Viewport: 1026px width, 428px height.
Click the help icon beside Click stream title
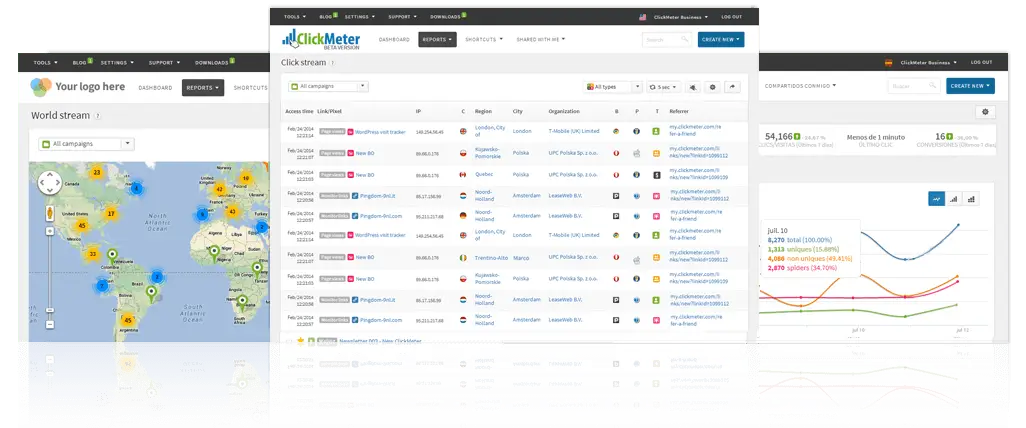tap(332, 63)
